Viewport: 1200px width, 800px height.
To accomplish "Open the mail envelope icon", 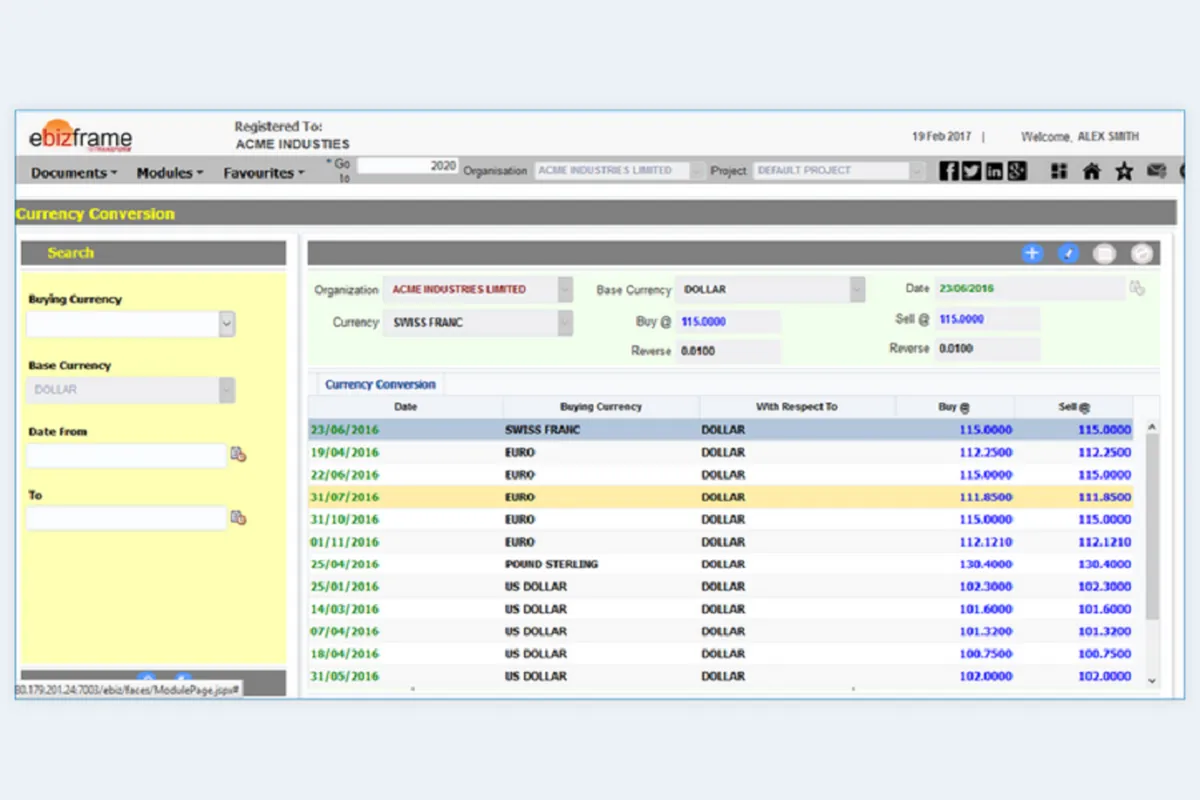I will [x=1157, y=171].
